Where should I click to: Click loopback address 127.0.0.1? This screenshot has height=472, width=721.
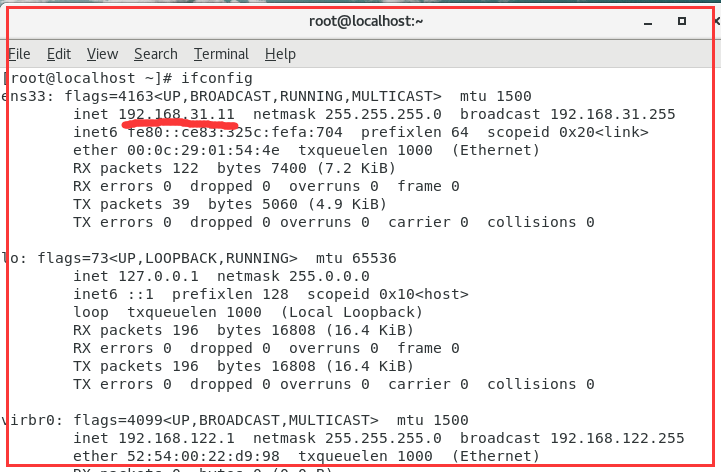(159, 276)
